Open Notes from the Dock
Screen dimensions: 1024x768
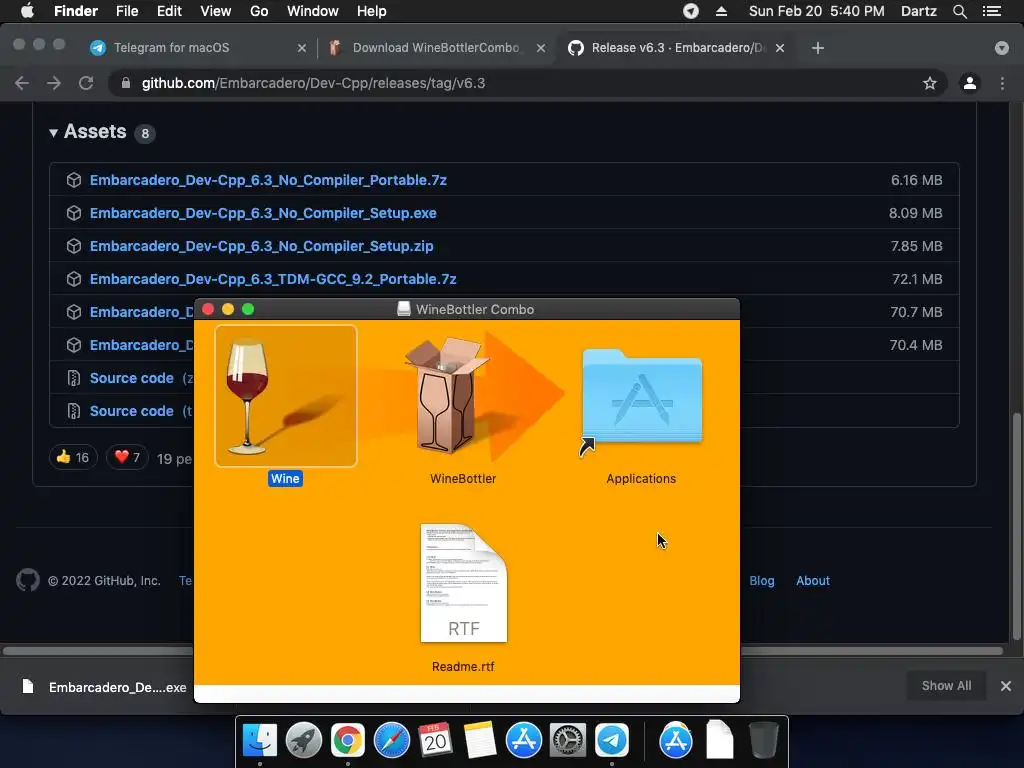point(480,741)
